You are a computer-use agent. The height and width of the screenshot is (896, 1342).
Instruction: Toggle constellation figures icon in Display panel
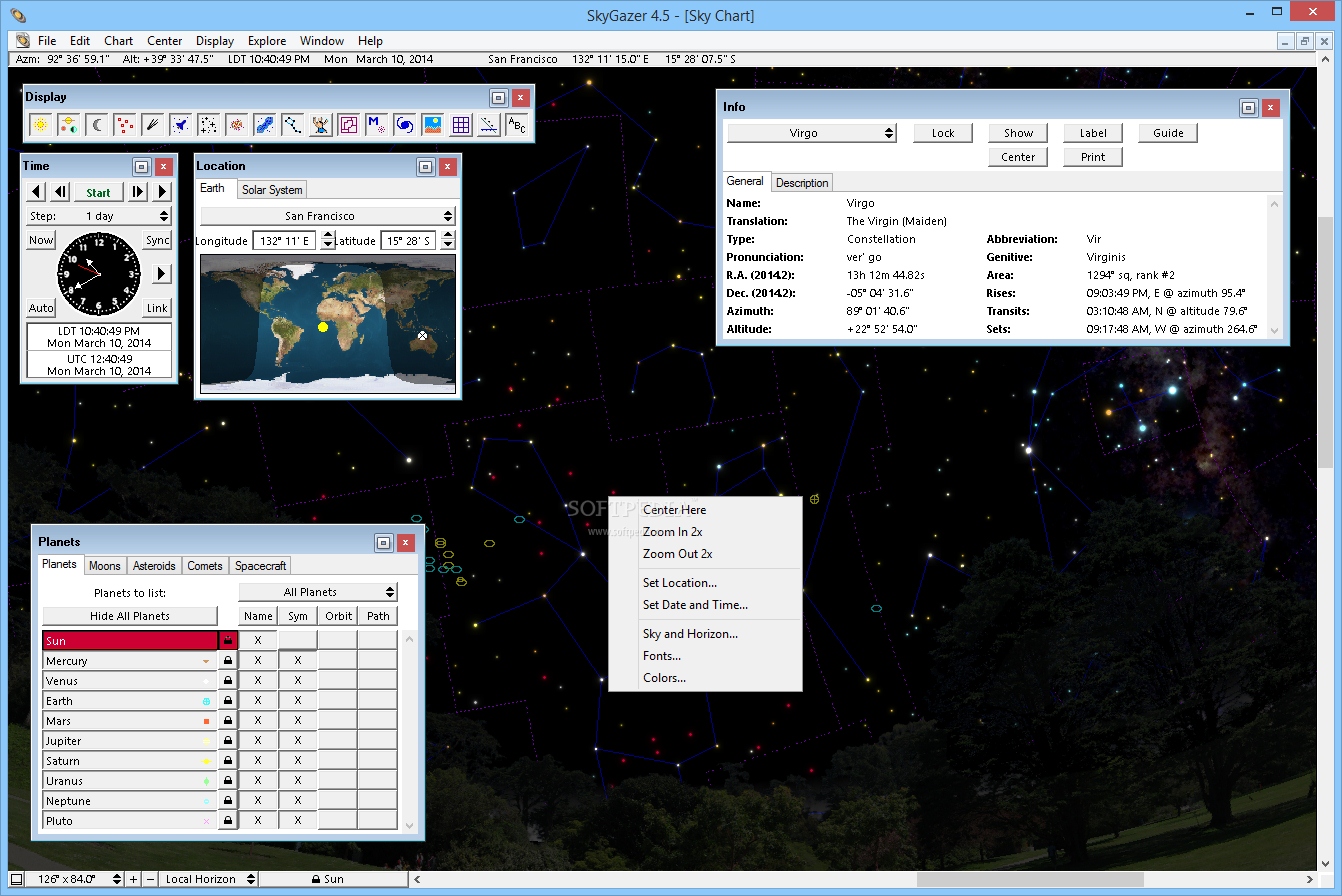[321, 125]
